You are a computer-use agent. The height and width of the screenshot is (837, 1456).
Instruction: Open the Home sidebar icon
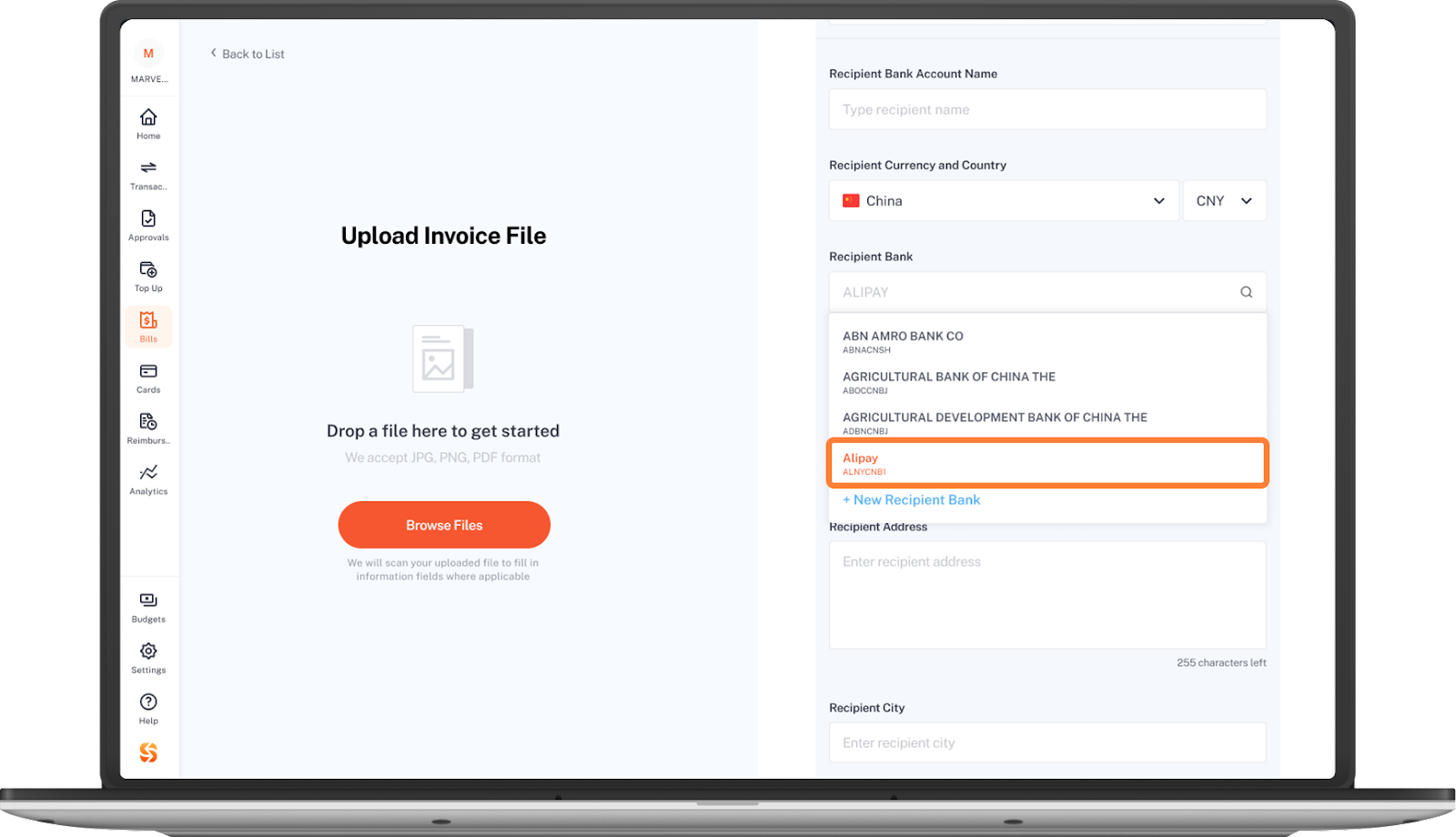pos(148,117)
